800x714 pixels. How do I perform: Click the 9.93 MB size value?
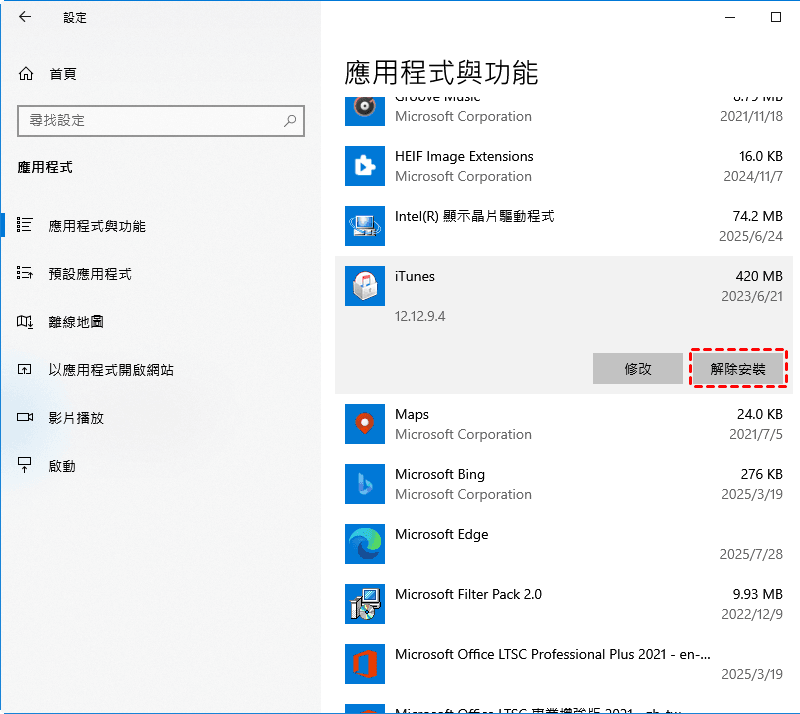click(x=758, y=594)
